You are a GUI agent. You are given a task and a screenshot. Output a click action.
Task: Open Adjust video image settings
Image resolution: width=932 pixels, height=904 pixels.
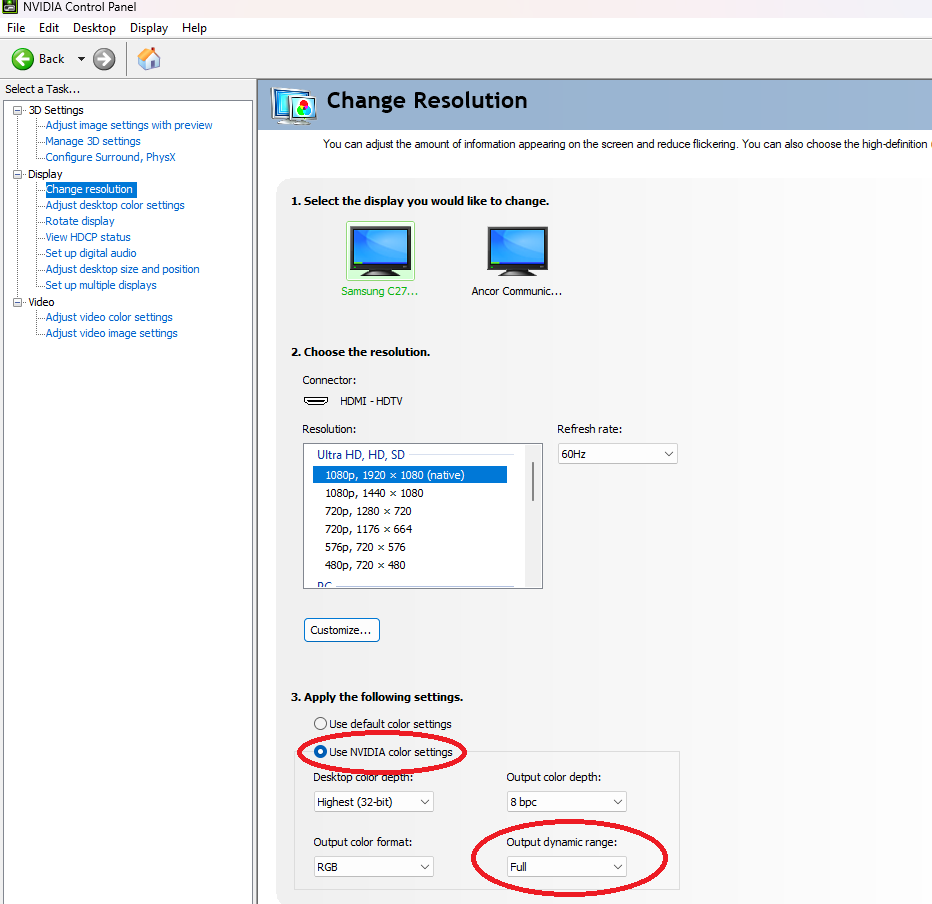[112, 333]
